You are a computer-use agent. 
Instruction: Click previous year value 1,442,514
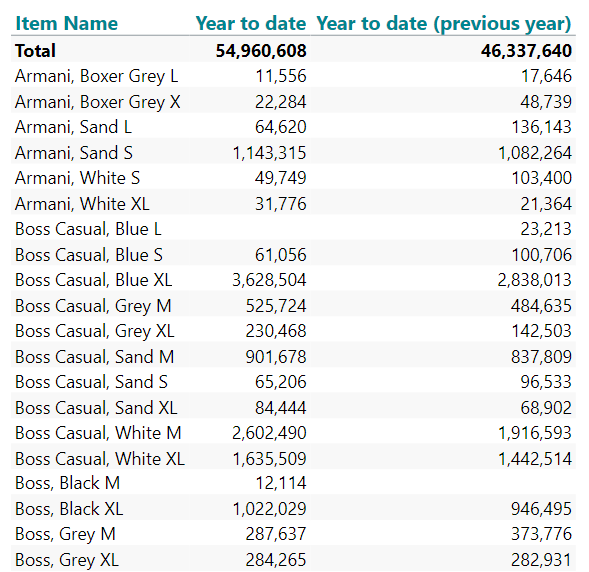point(535,459)
